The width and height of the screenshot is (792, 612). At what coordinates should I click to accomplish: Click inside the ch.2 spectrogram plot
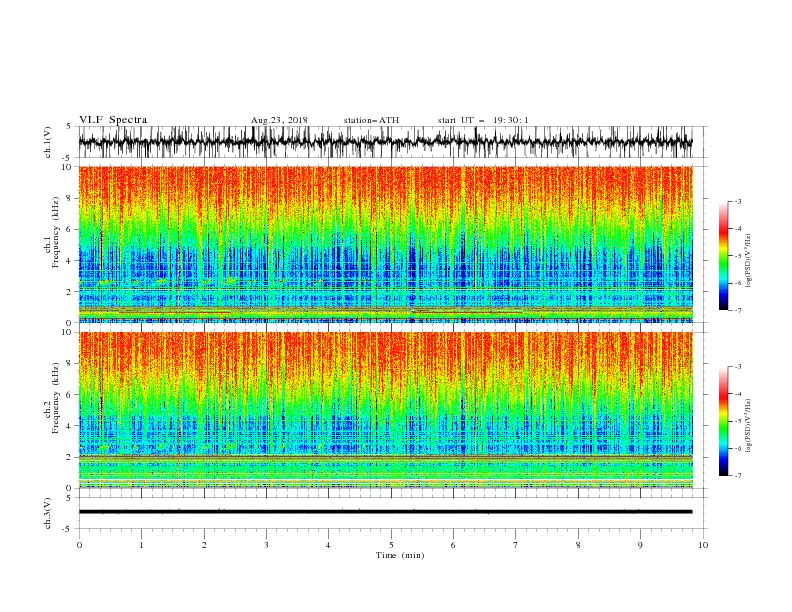point(385,410)
